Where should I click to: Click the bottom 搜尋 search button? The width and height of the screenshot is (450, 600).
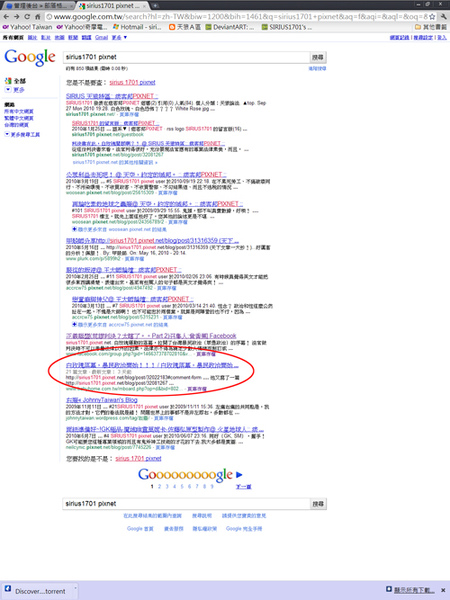(318, 504)
